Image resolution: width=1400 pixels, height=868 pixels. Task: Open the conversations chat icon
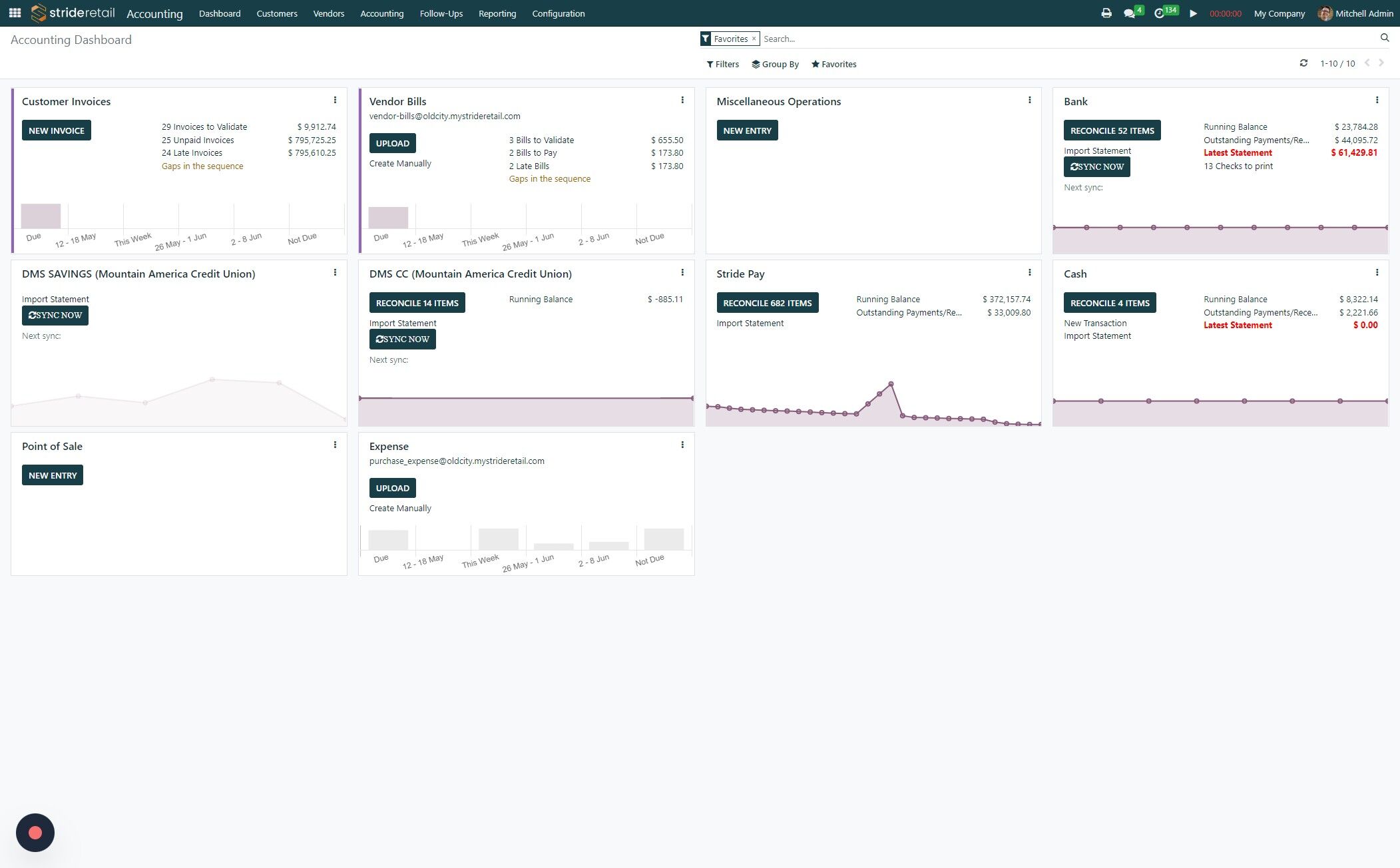1129,13
